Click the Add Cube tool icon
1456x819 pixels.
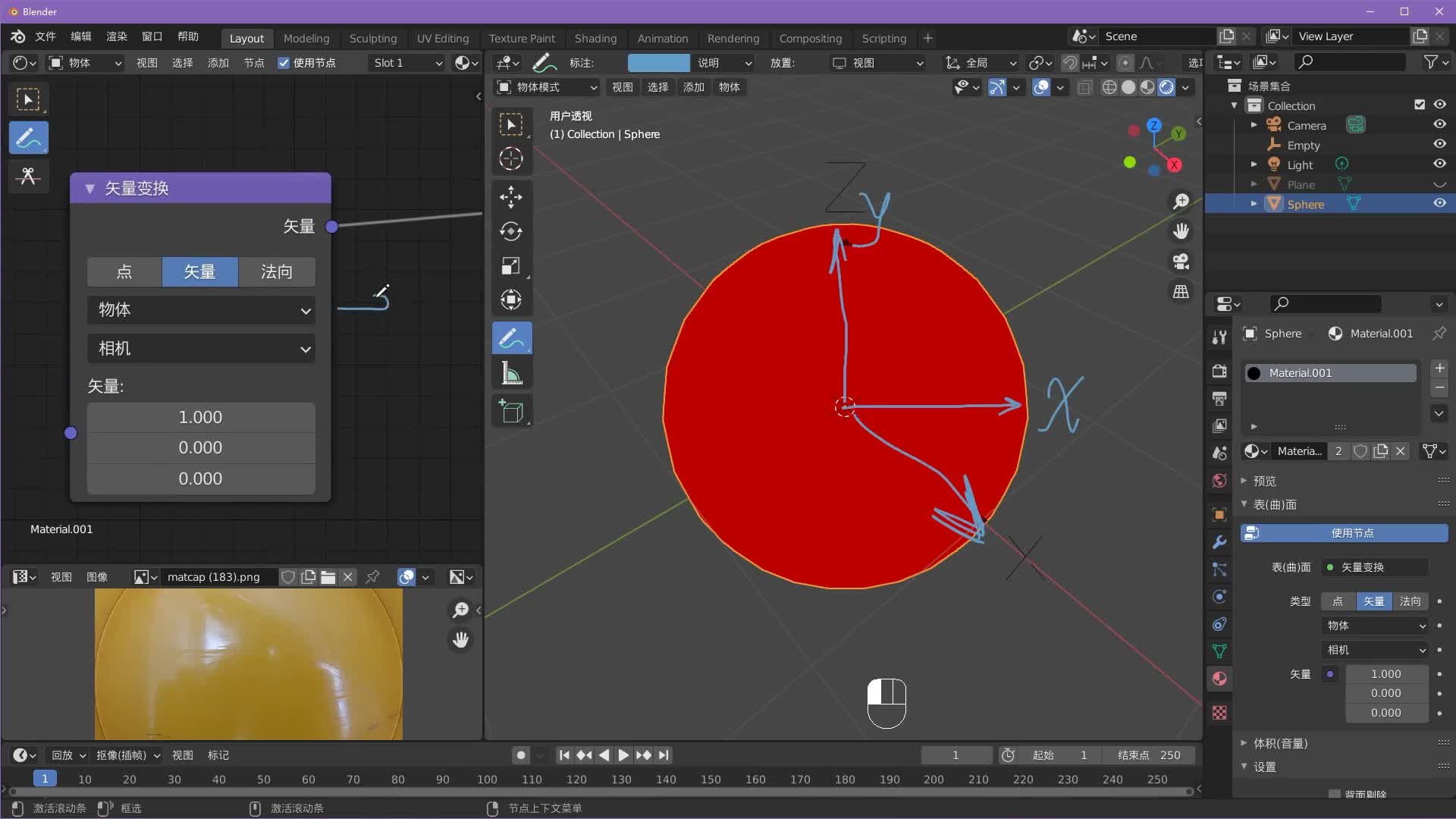(512, 411)
